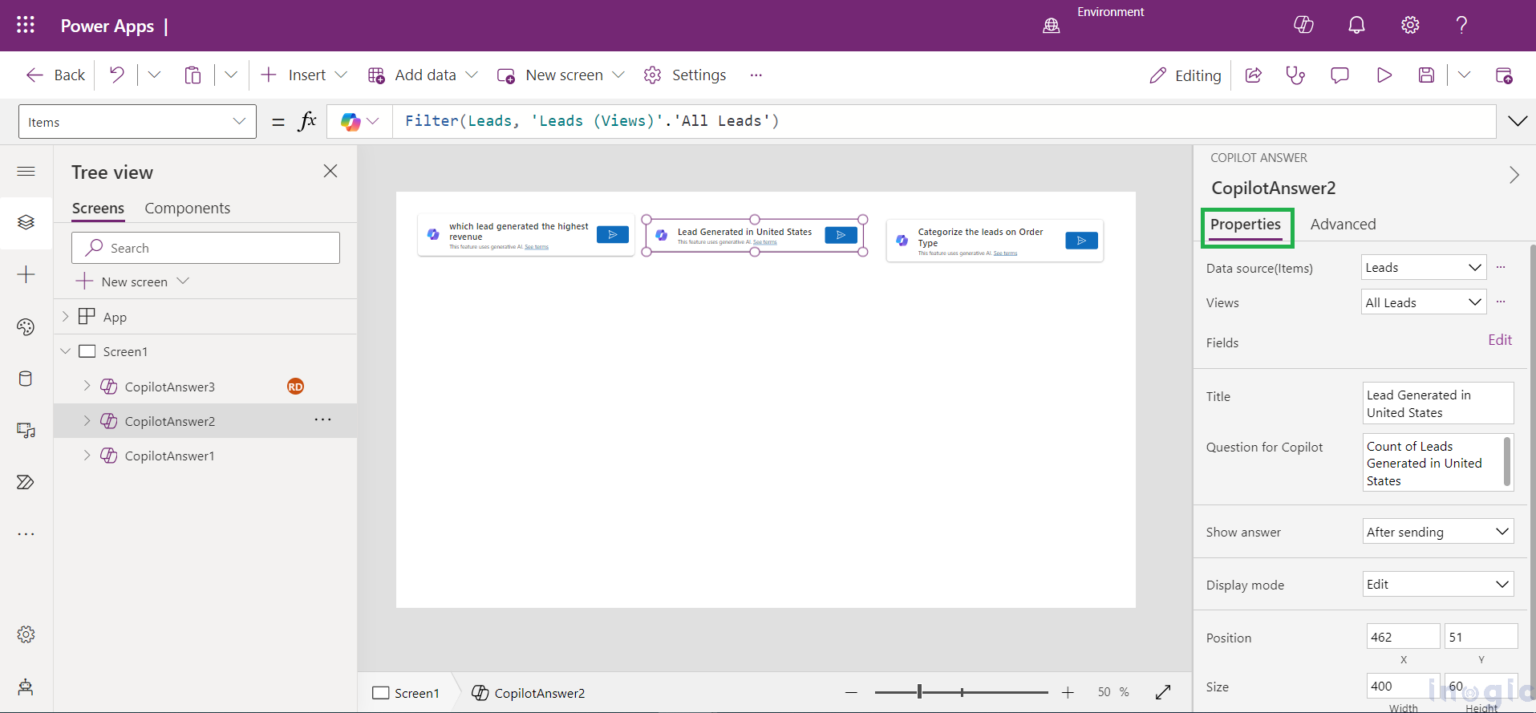Expand the CopilotAnswer2 tree item chevron

tap(87, 420)
